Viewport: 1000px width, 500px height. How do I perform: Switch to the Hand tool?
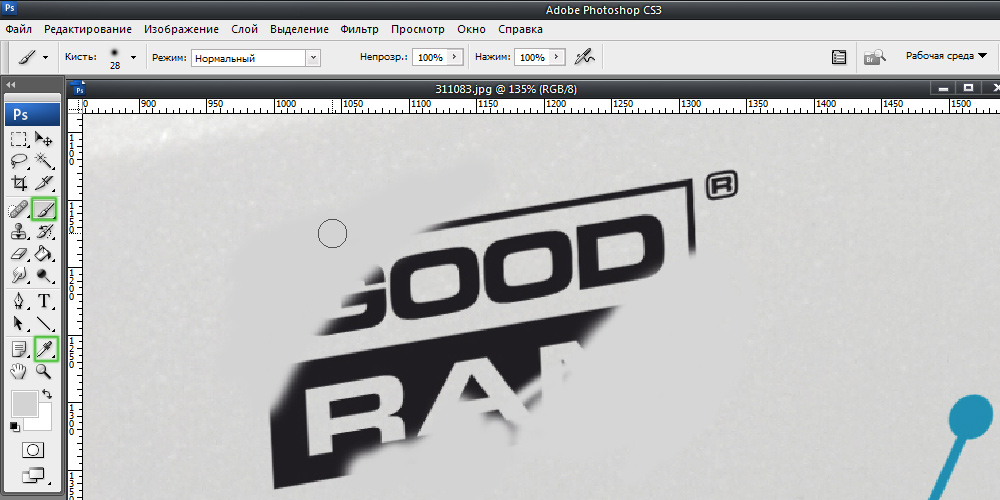(19, 371)
